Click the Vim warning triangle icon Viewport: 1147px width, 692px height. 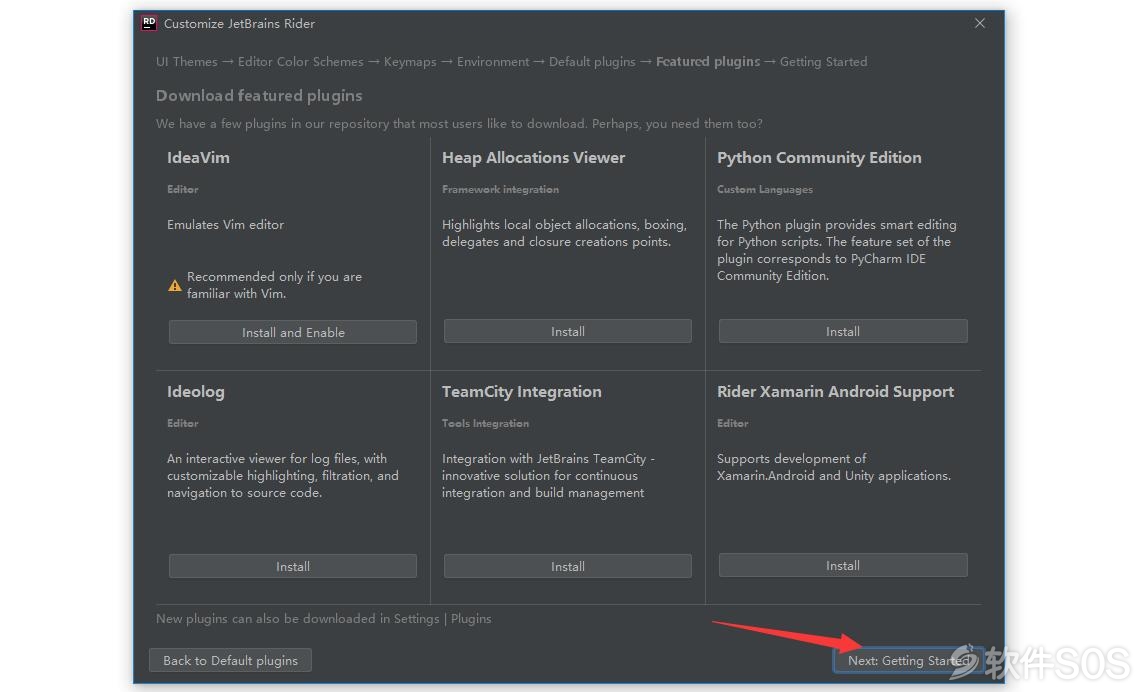[175, 285]
